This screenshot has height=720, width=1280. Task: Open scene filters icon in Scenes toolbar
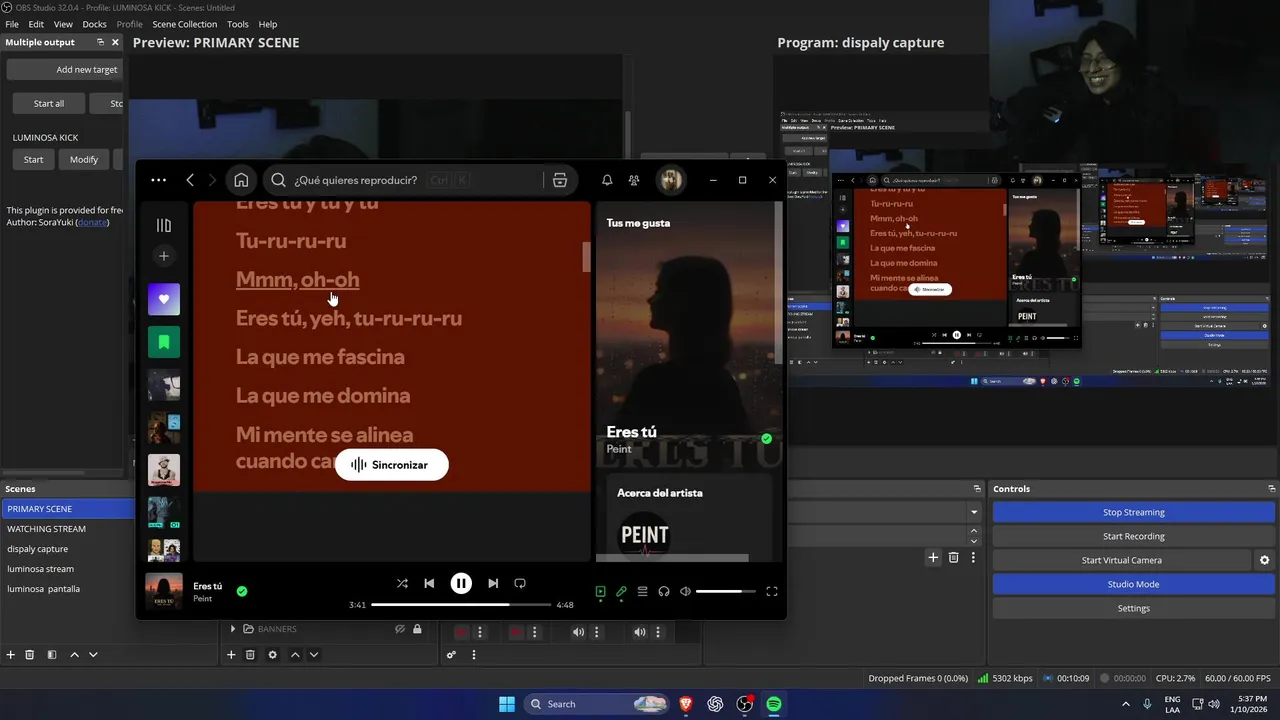(x=51, y=655)
